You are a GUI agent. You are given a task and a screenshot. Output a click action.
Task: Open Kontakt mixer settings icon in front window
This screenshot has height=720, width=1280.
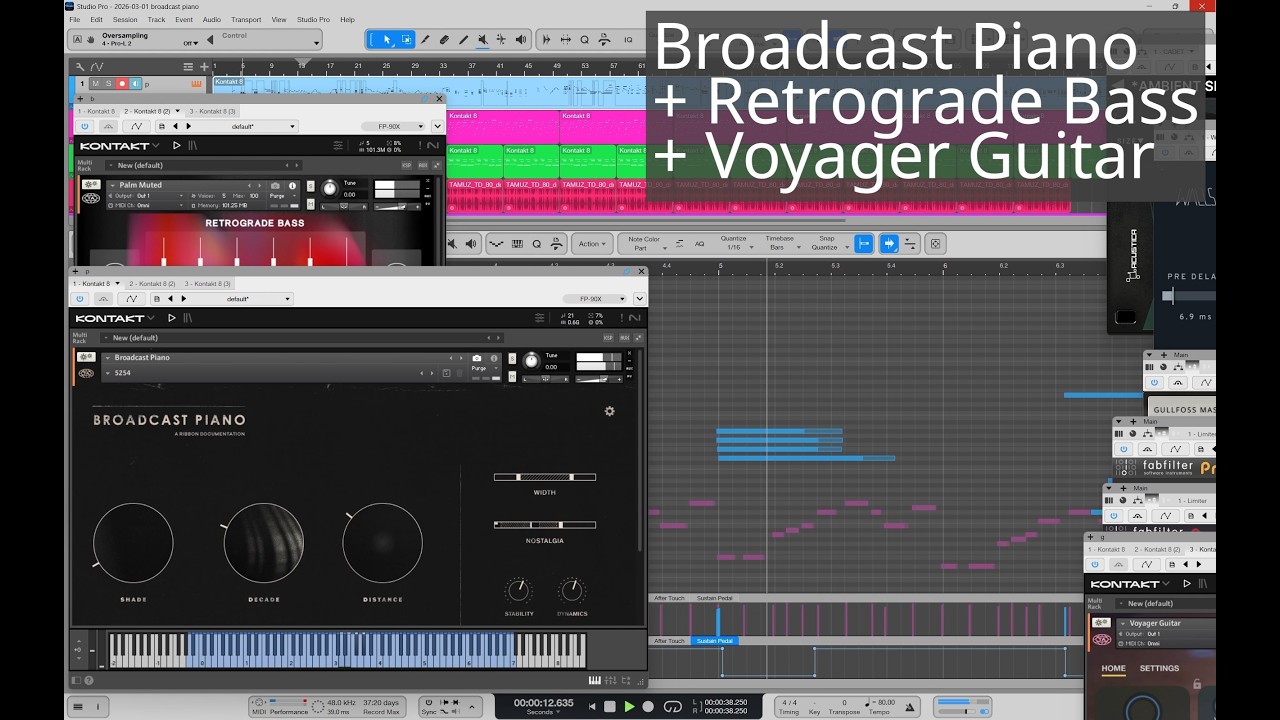click(539, 318)
